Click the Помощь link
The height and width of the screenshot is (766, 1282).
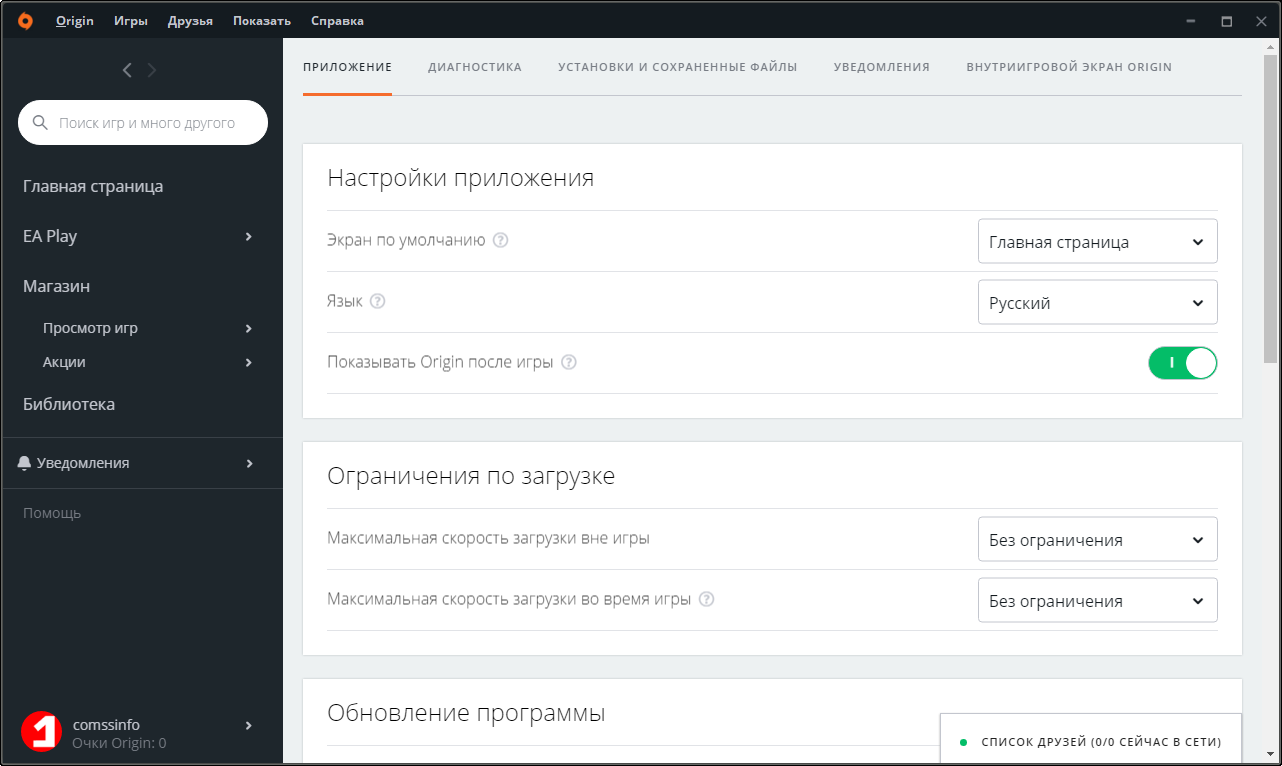(x=52, y=513)
